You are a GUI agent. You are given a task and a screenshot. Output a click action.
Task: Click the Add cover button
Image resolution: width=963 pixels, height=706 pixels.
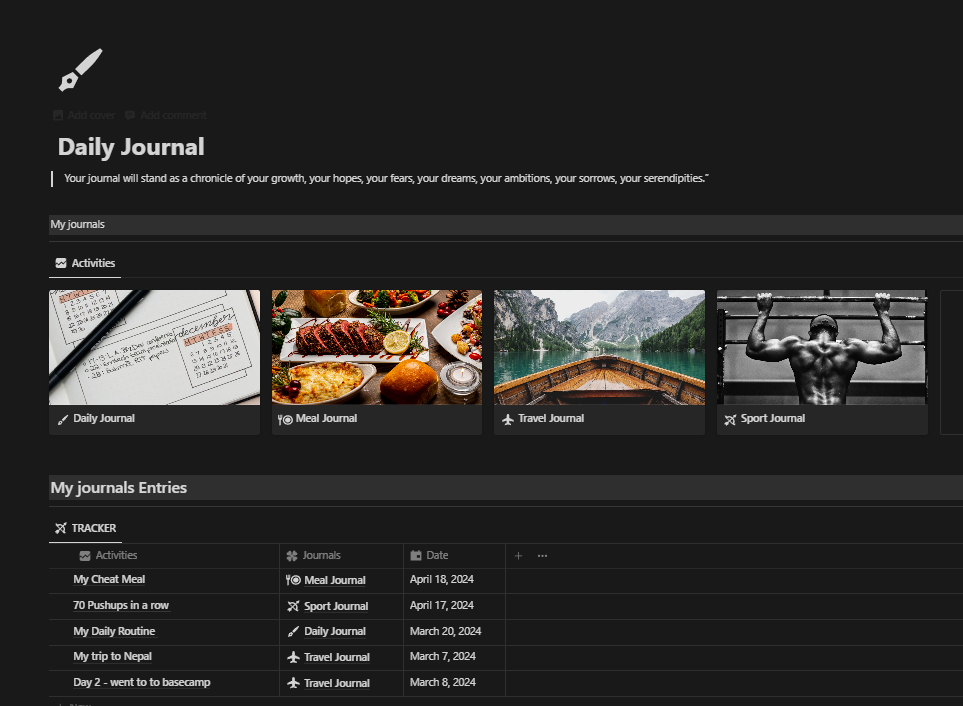point(83,115)
